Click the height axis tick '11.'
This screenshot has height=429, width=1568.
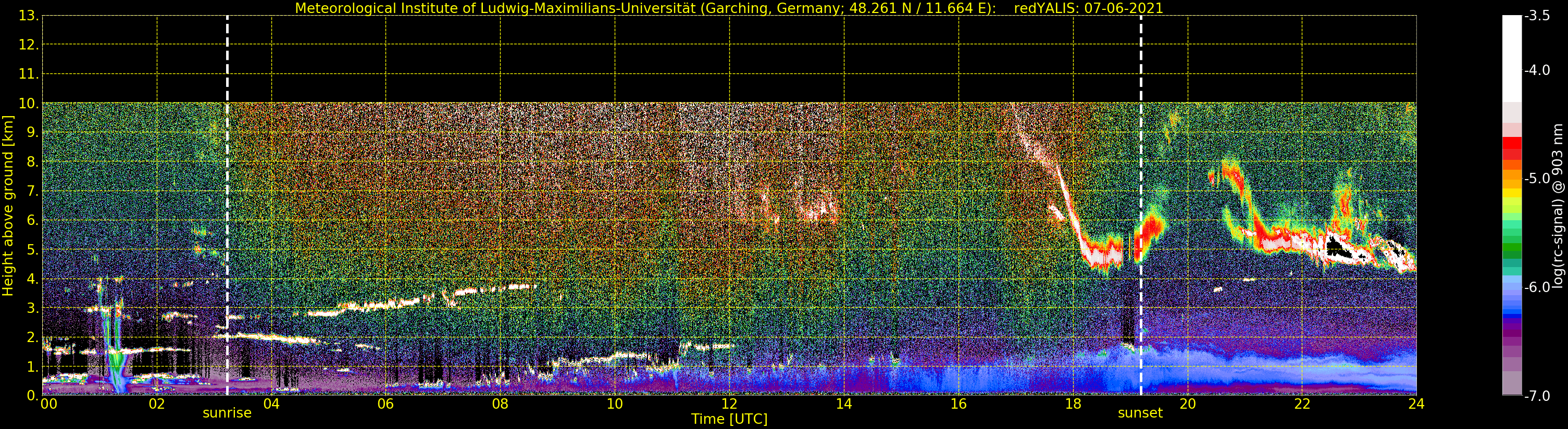tap(28, 74)
